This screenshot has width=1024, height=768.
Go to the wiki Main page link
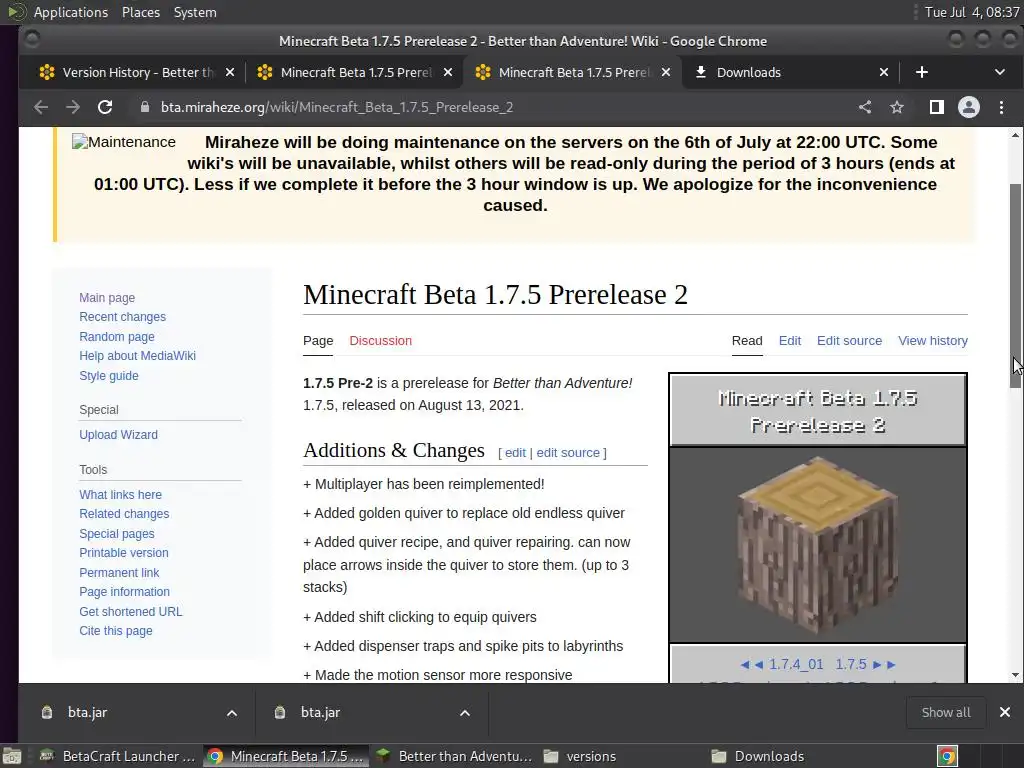pyautogui.click(x=107, y=298)
